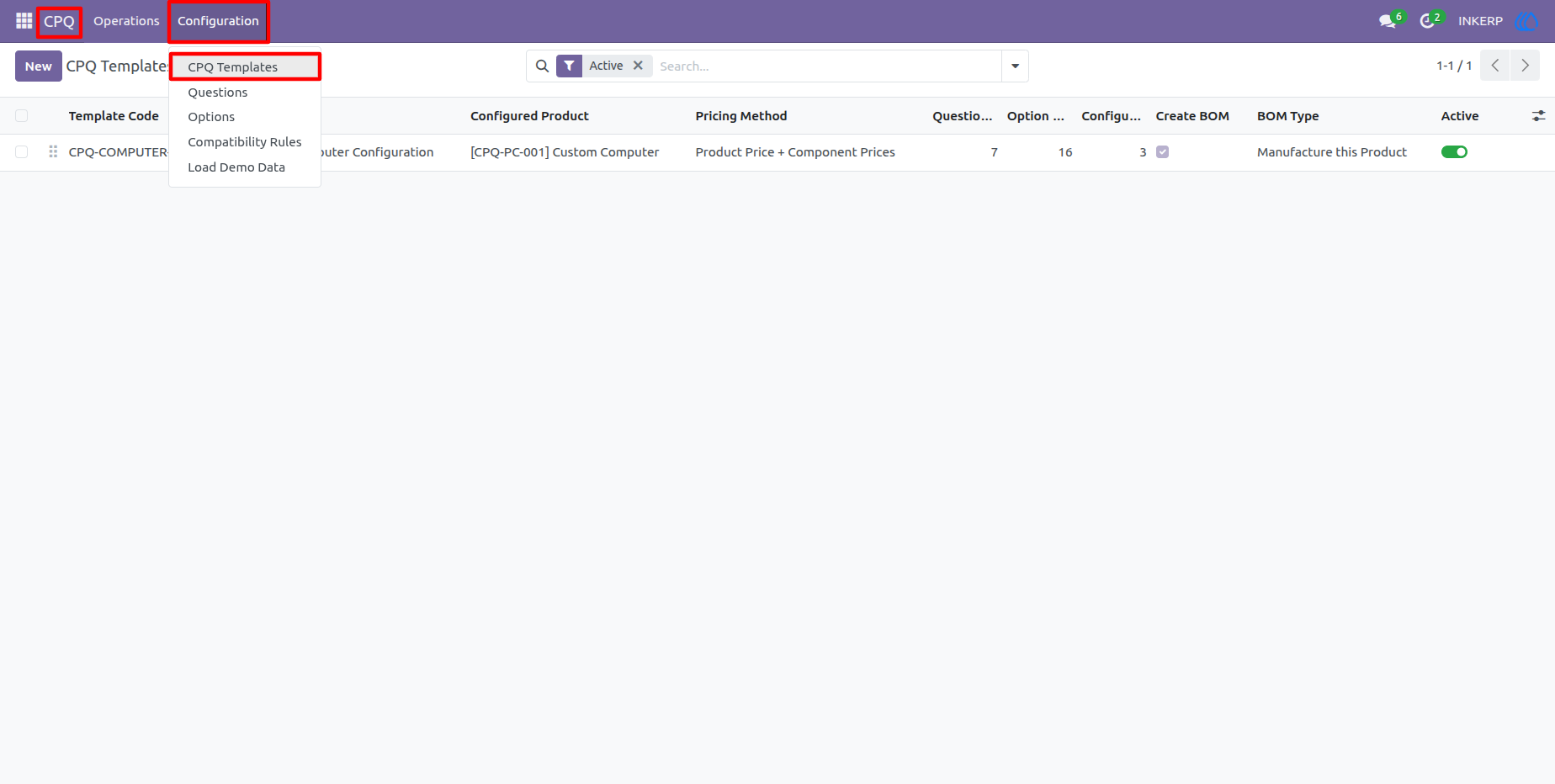Click the search magnifier icon
This screenshot has width=1555, height=784.
tap(543, 66)
